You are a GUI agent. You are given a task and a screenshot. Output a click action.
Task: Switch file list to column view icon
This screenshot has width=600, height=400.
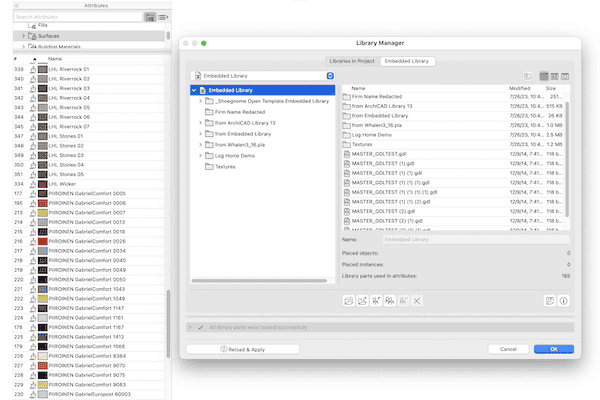click(x=554, y=76)
